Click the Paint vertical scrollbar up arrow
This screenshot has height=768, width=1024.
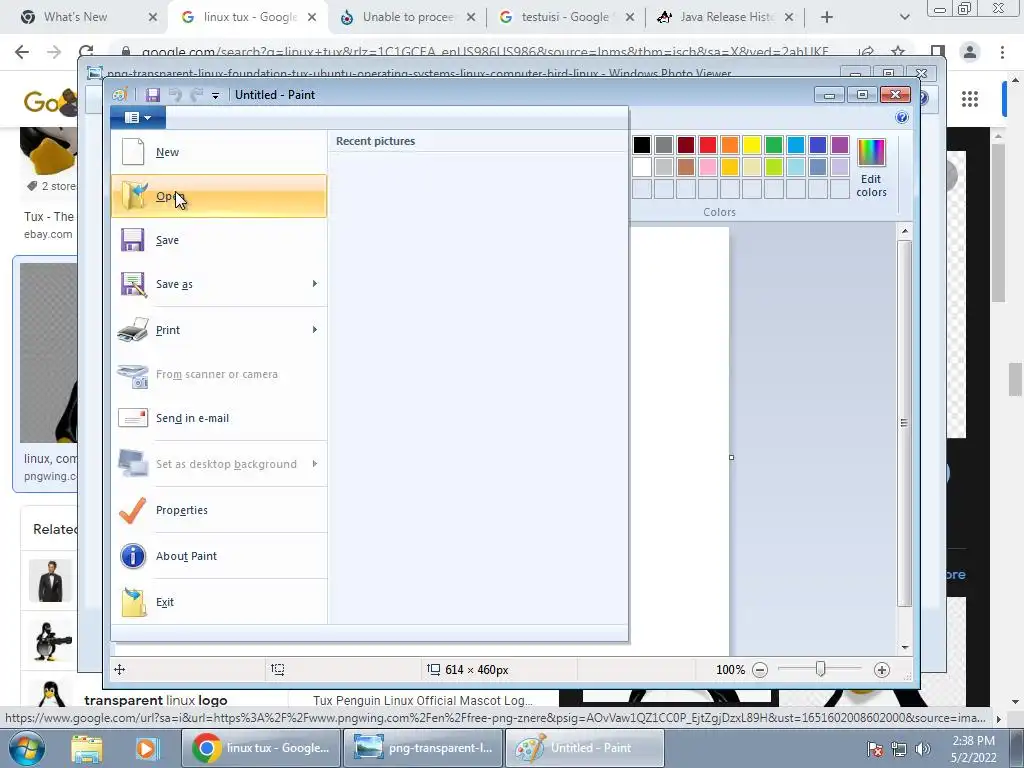[x=904, y=231]
